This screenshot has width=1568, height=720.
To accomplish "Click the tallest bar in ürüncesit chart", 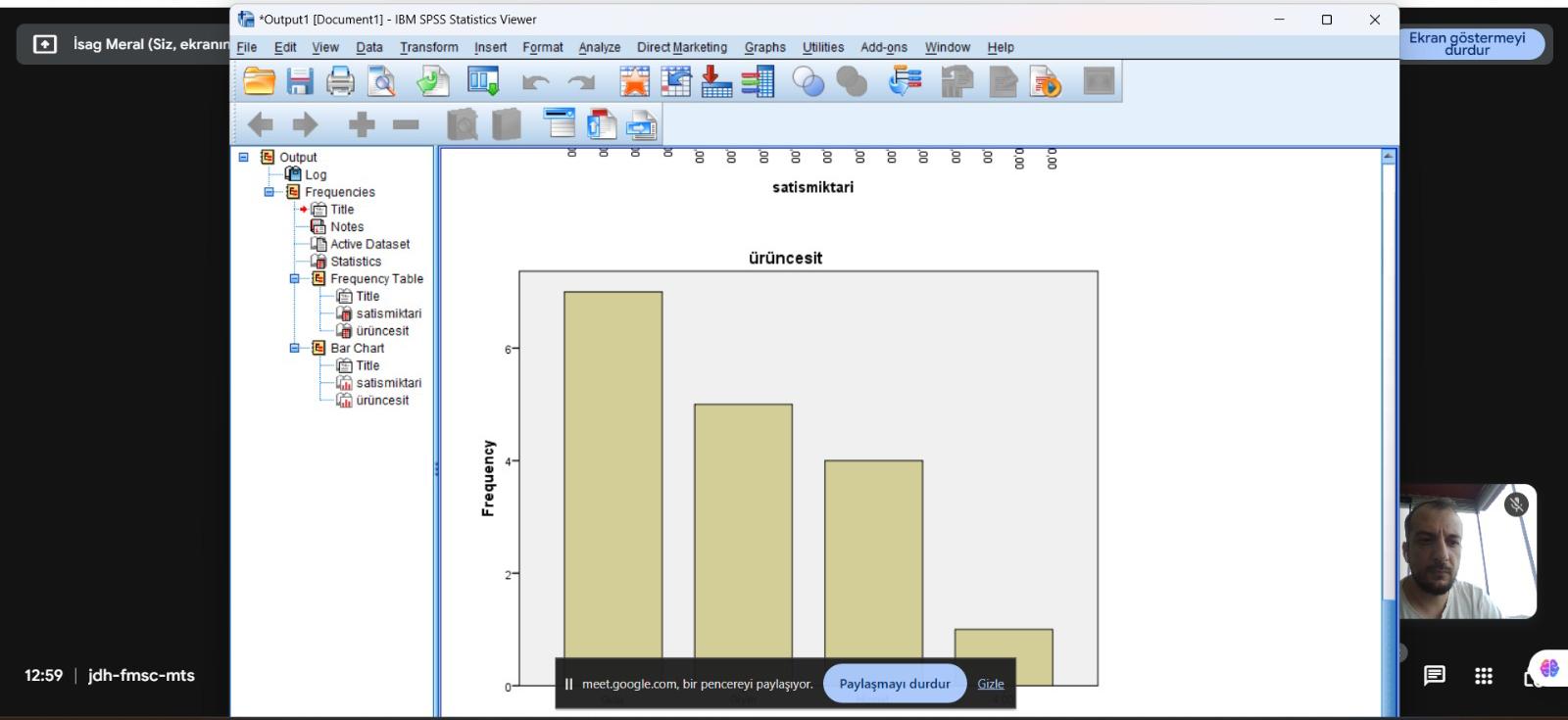I will (x=612, y=470).
